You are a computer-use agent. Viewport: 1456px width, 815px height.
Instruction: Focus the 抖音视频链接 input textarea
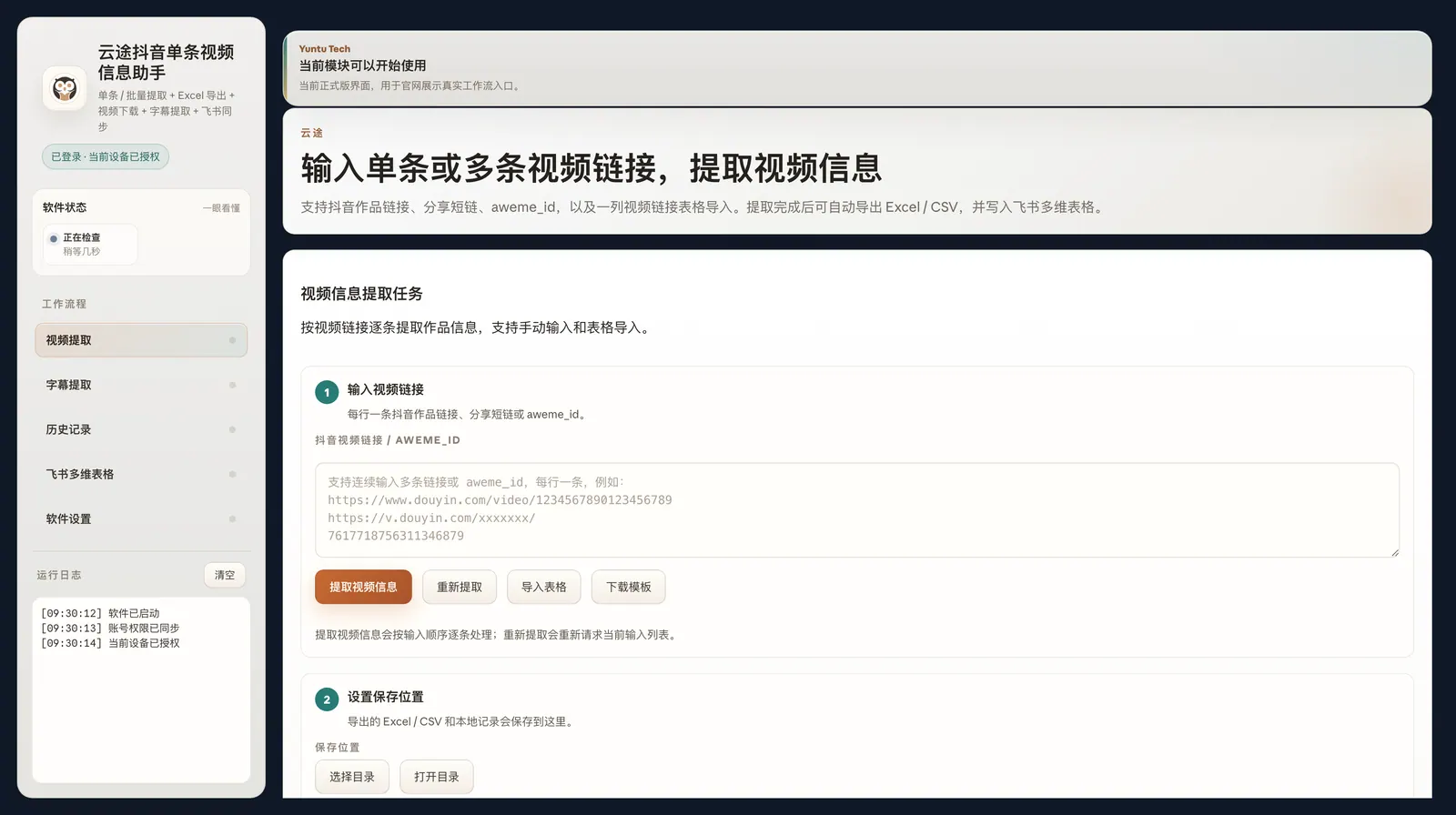pos(857,510)
